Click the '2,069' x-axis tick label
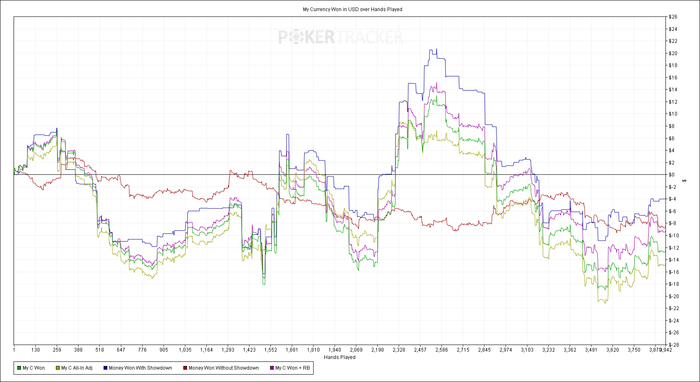The height and width of the screenshot is (382, 700). [356, 350]
